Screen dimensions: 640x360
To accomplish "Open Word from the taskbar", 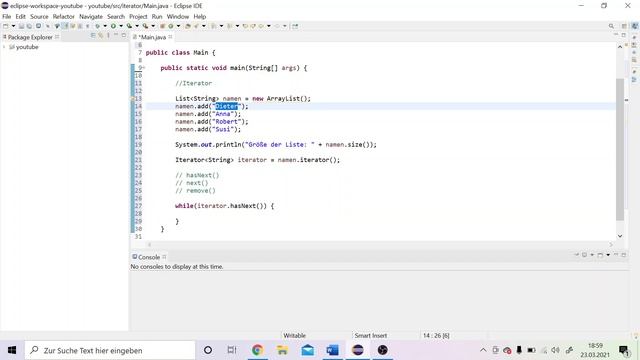I will pos(333,350).
